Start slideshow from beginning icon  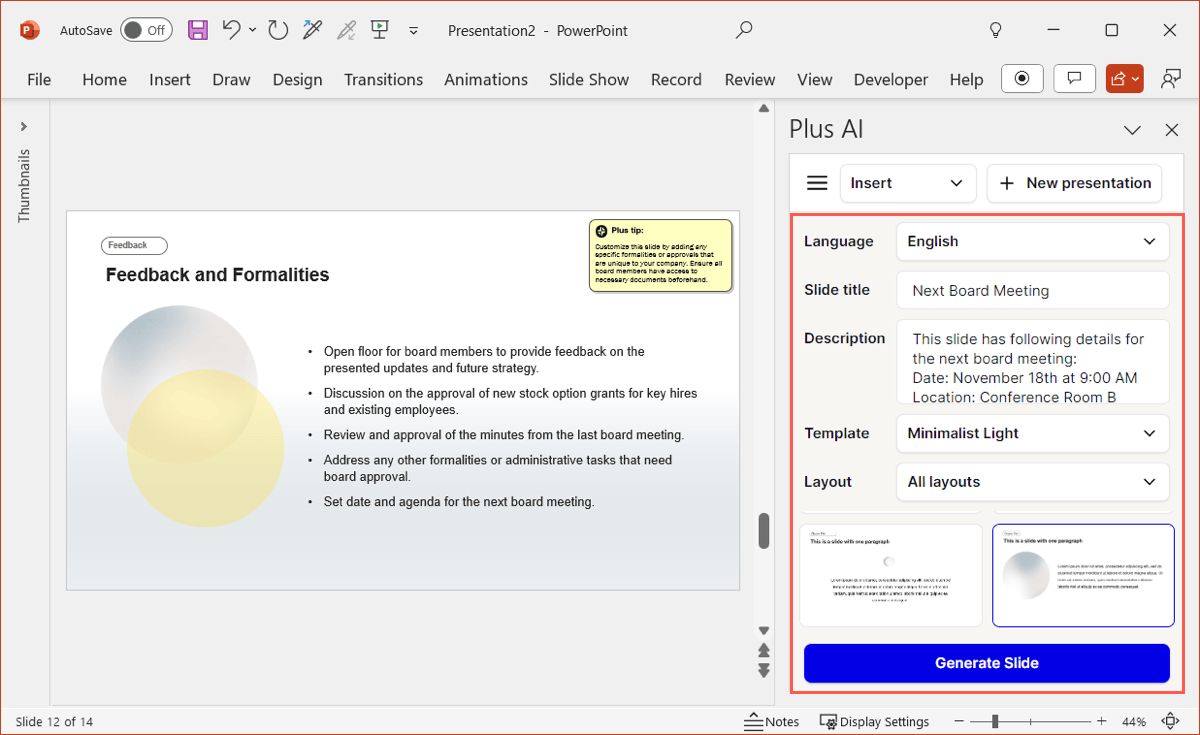[x=379, y=30]
